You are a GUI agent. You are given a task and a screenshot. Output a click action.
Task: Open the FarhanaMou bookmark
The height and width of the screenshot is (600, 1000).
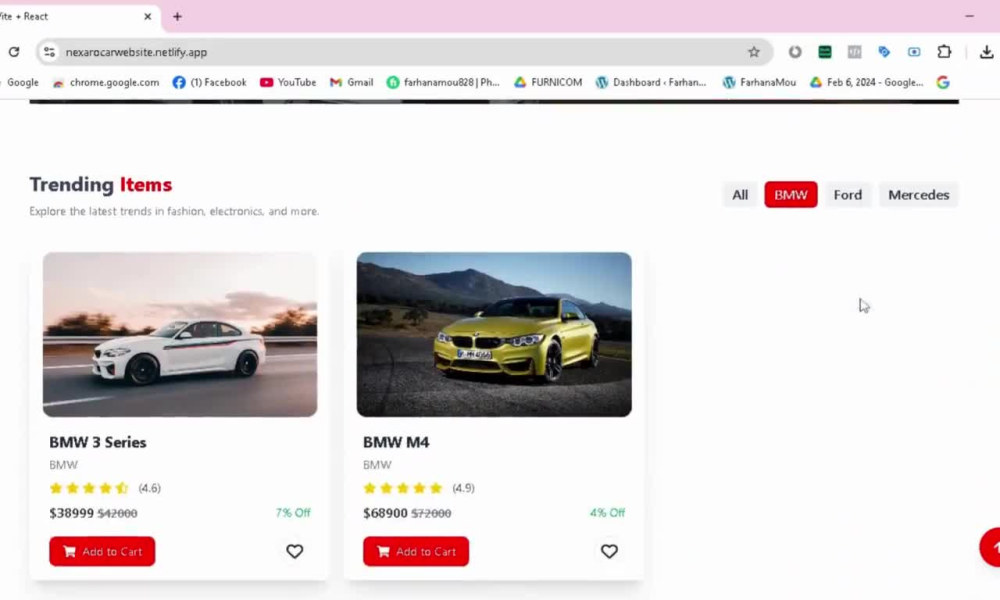coord(759,82)
